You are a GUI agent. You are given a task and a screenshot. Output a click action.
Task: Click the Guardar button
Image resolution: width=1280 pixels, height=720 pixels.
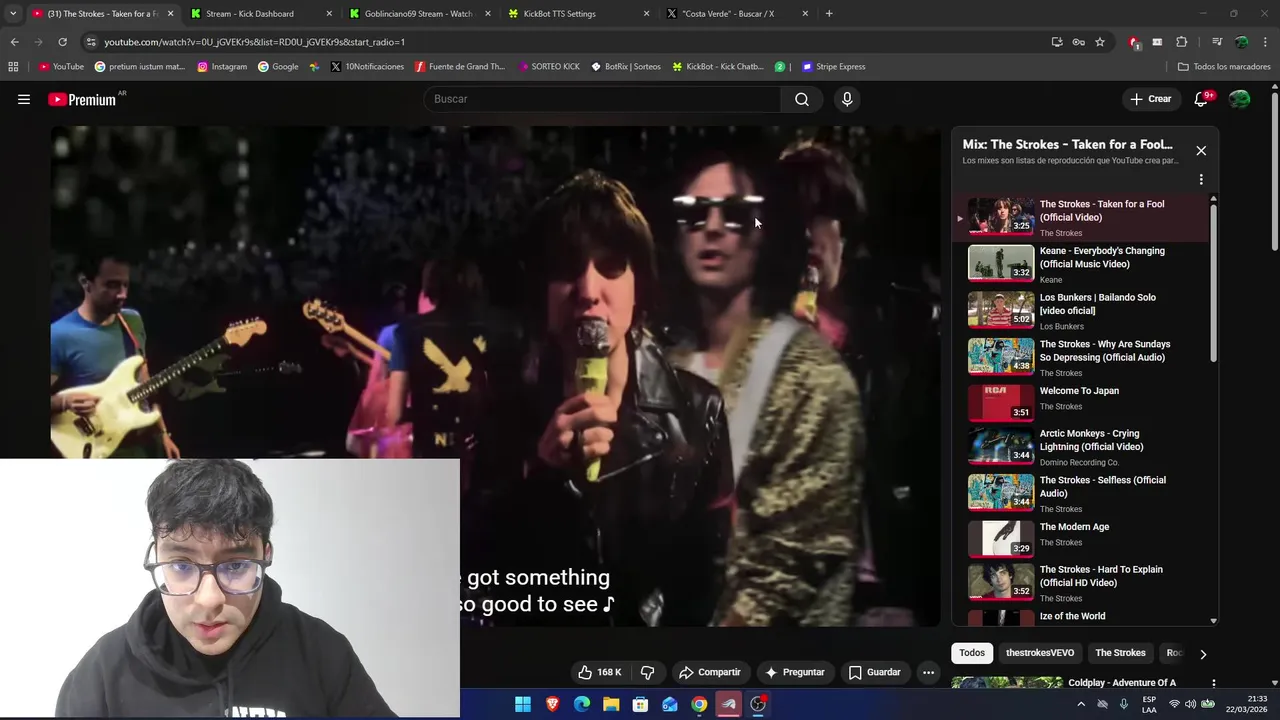[x=875, y=672]
